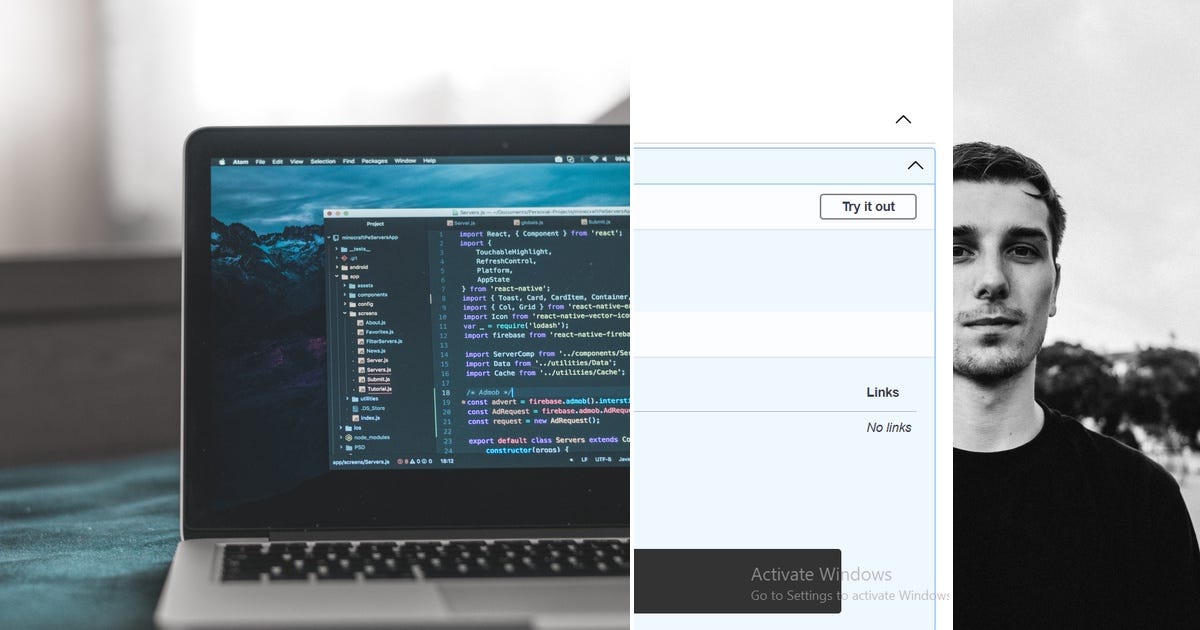
Task: Click the UTF-8 encoding indicator
Action: coord(603,459)
